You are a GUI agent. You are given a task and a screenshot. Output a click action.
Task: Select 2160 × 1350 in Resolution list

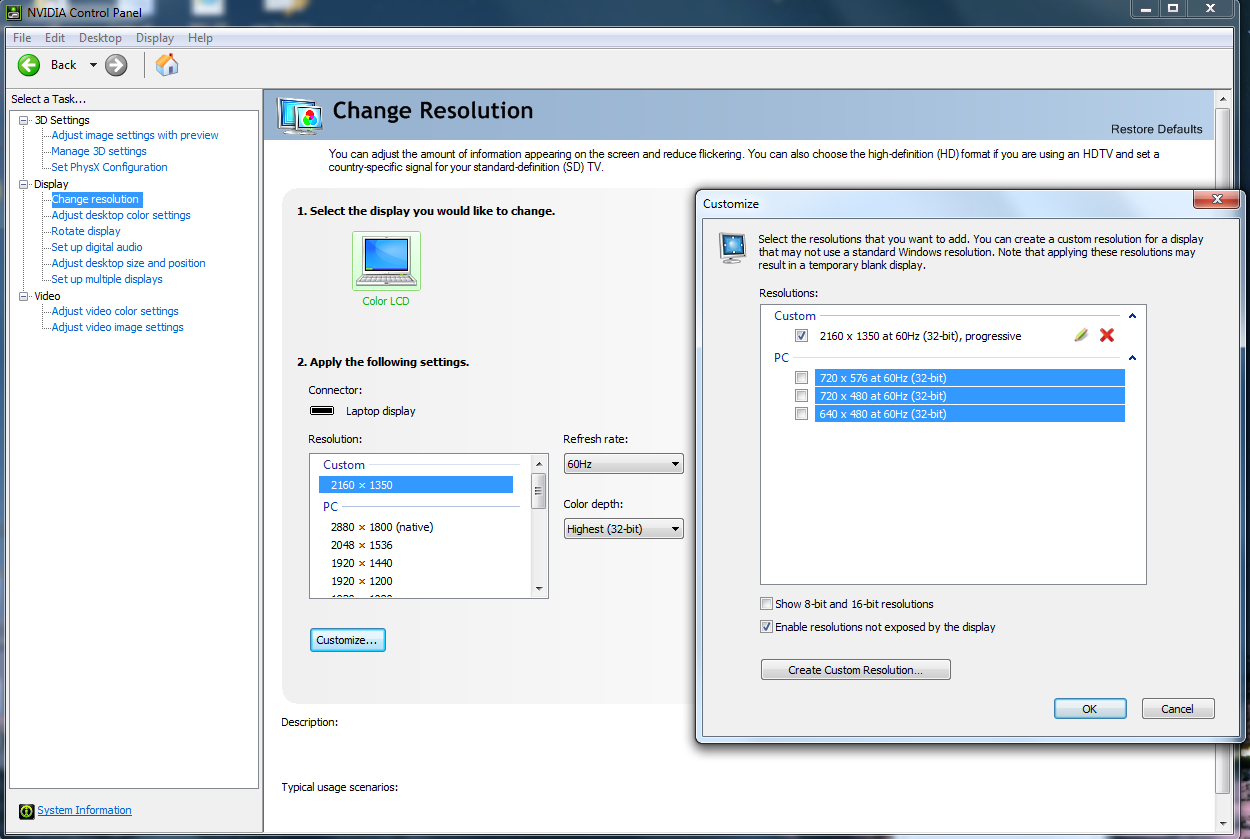click(x=416, y=485)
